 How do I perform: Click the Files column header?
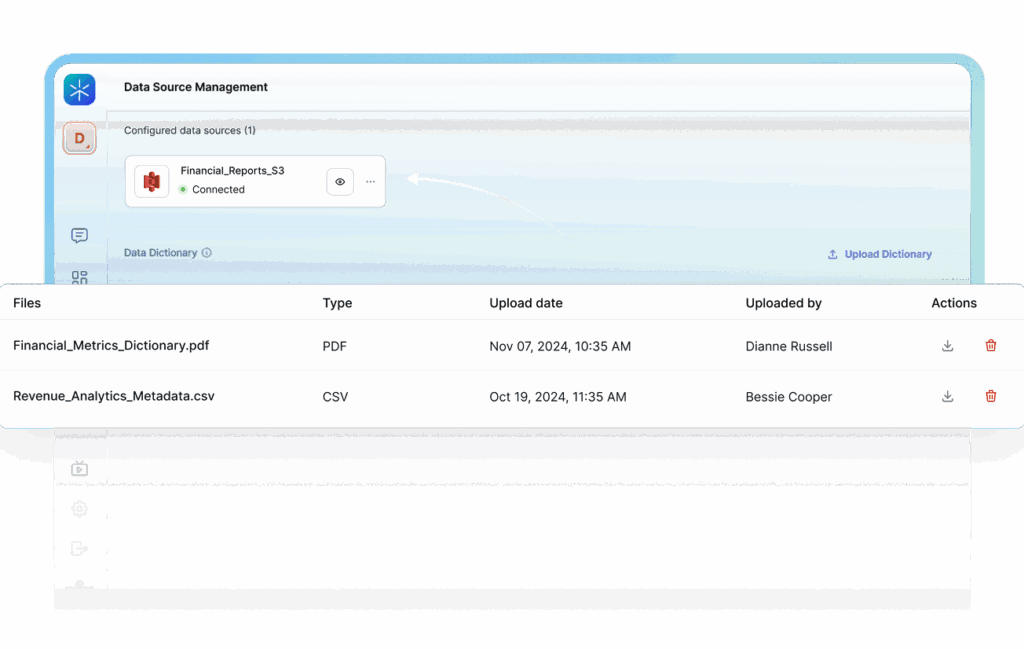(27, 303)
